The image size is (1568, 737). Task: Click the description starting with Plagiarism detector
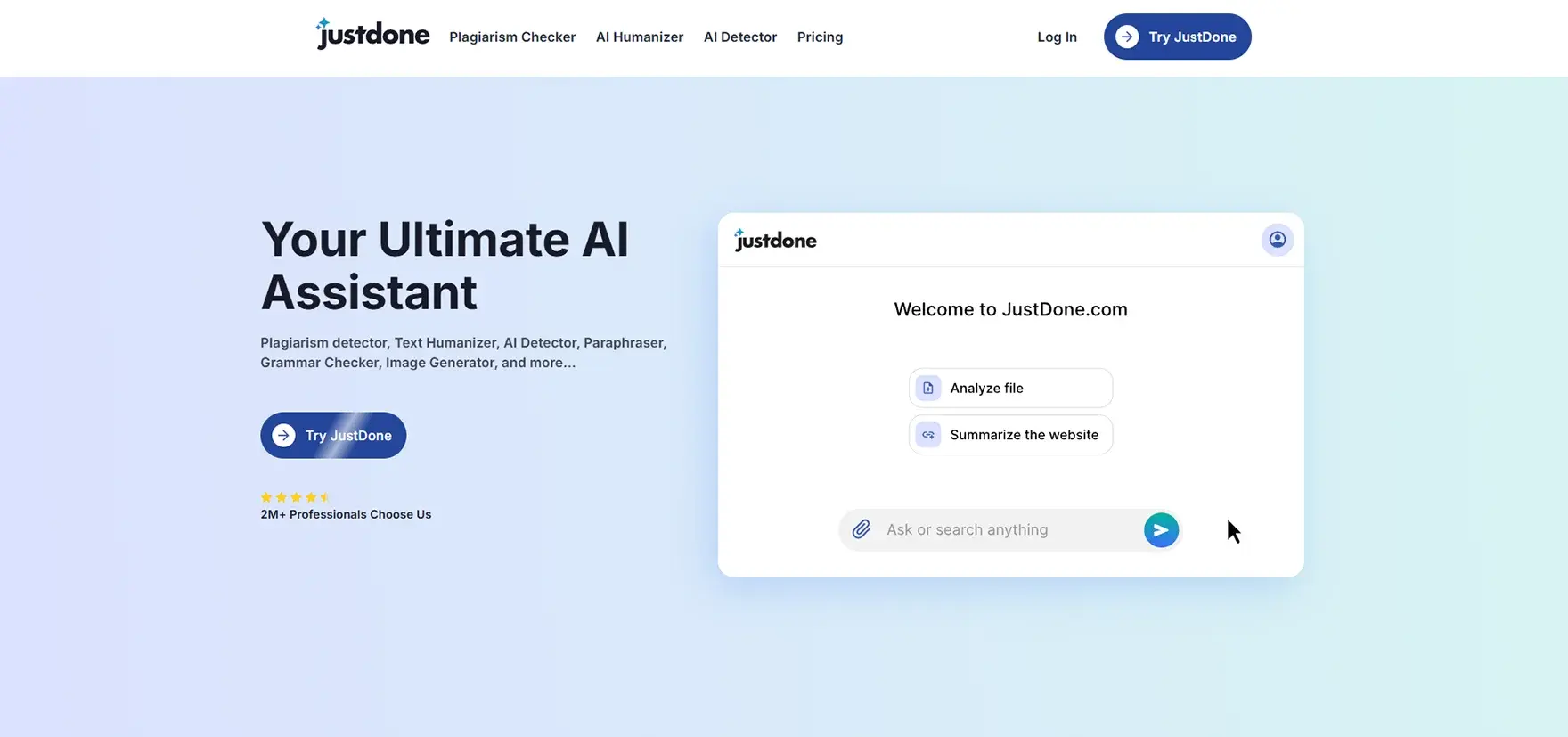[463, 353]
